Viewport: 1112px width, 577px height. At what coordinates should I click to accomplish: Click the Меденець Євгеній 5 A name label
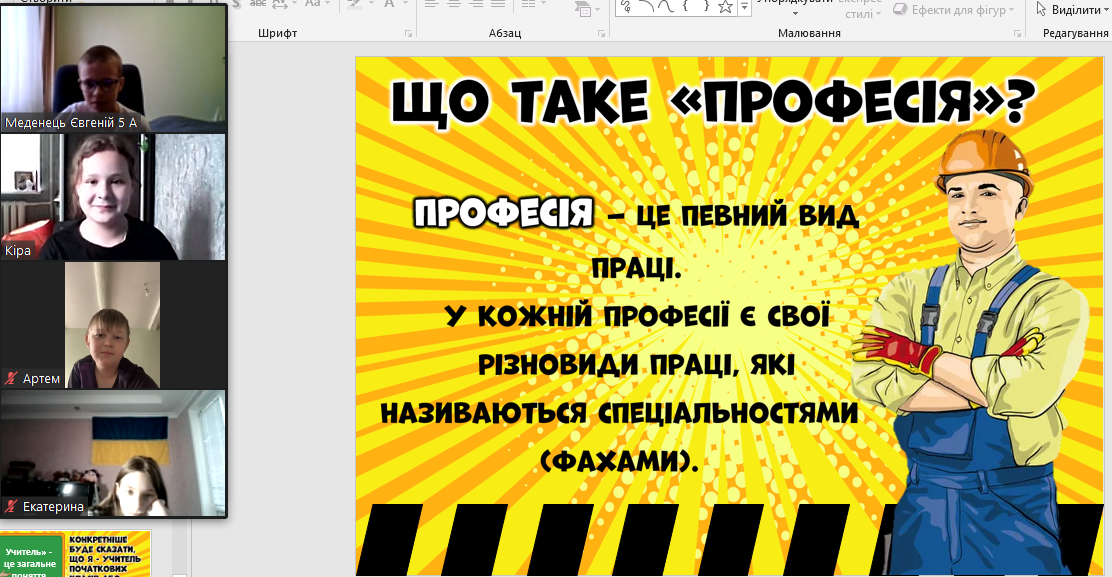[x=71, y=123]
